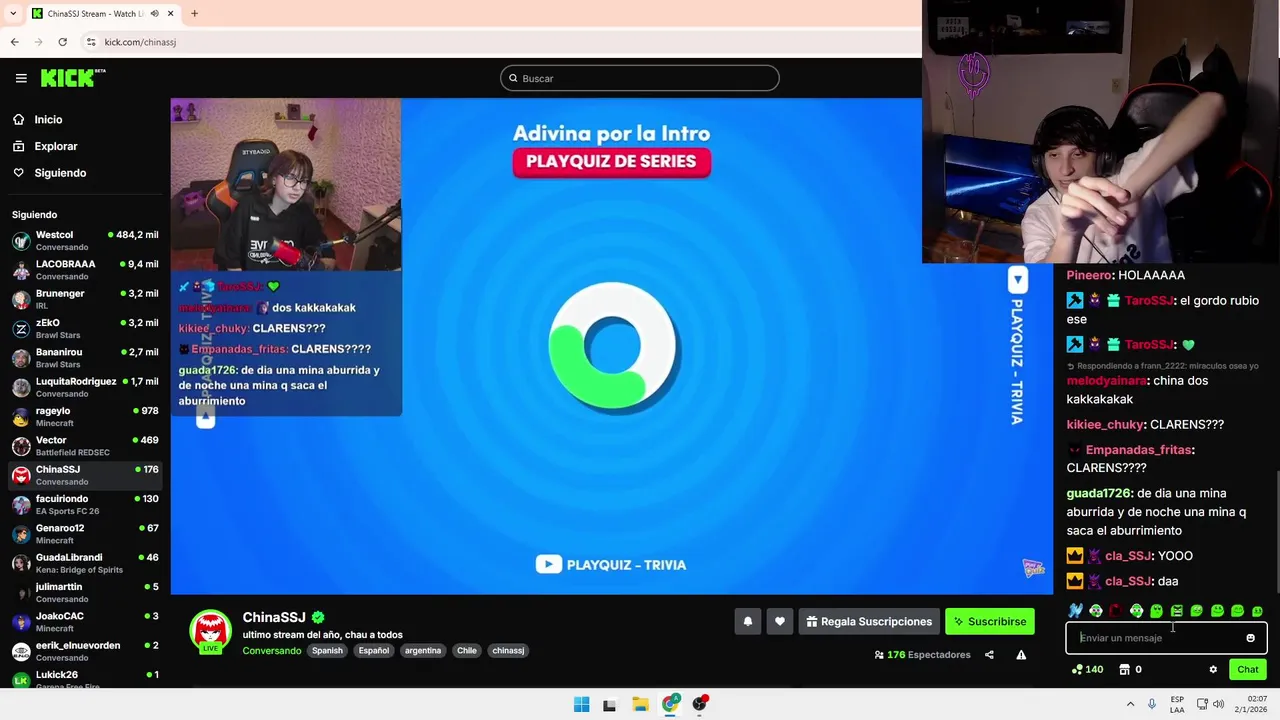This screenshot has height=720, width=1280.
Task: Go to the Kick logo homepage
Action: tap(72, 78)
